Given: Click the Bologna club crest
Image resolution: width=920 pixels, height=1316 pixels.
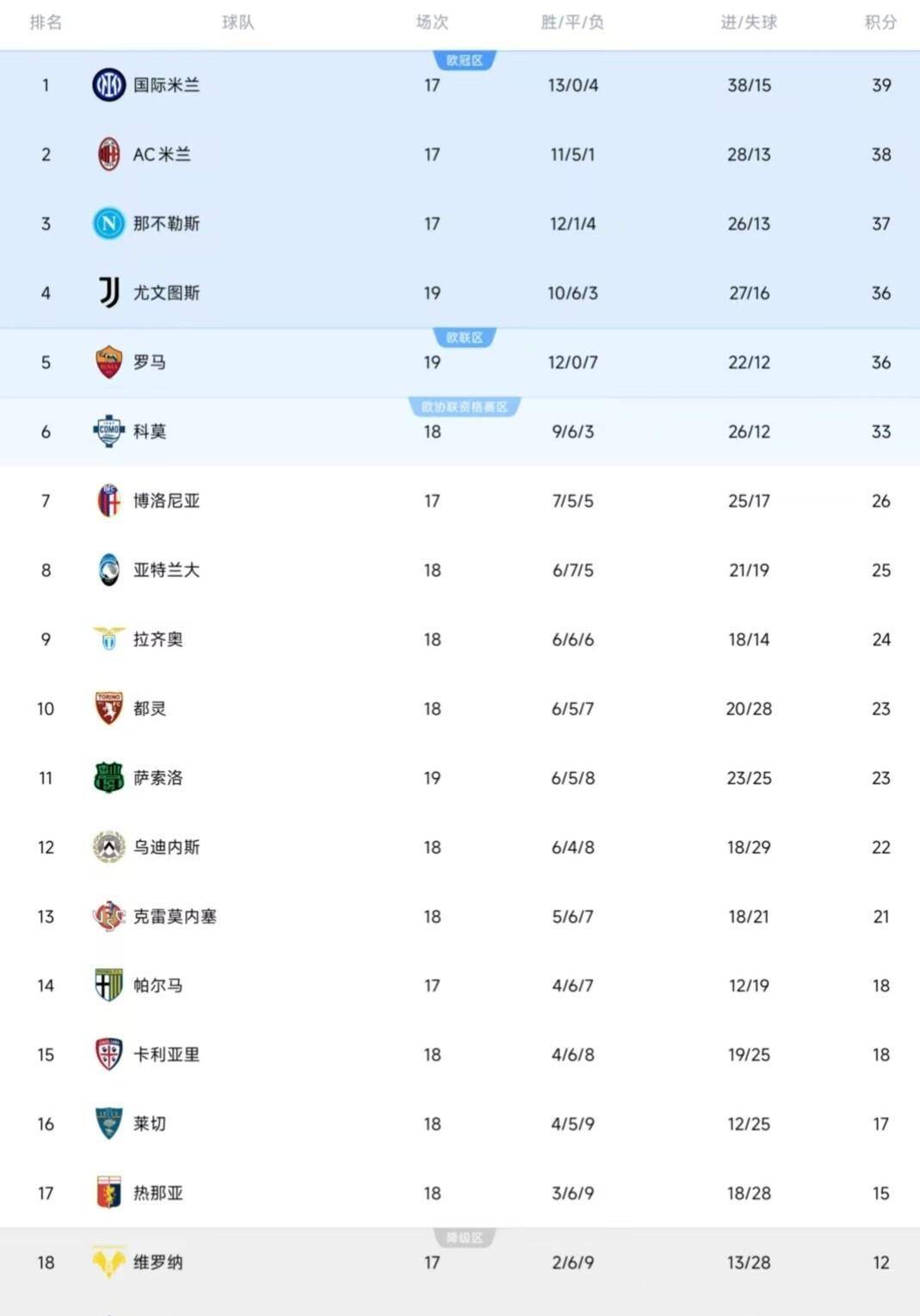Looking at the screenshot, I should (108, 501).
